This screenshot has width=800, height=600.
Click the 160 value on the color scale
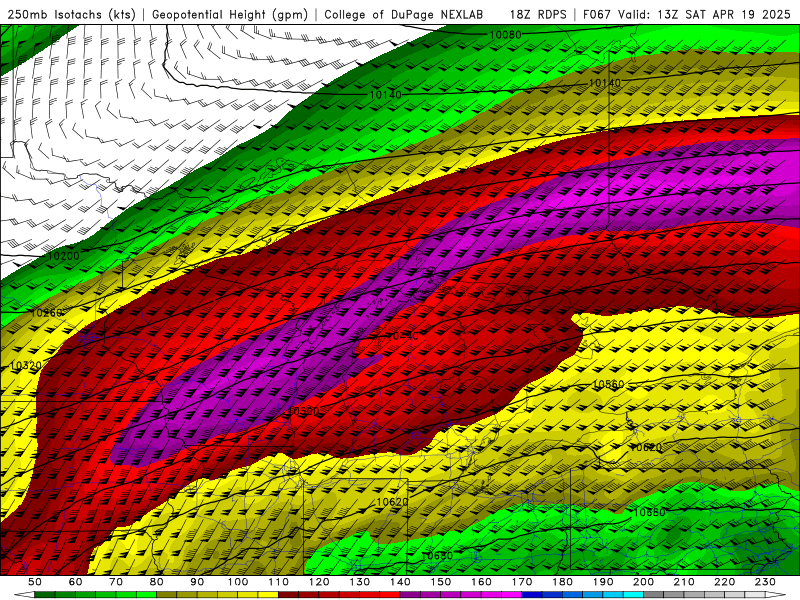pos(481,582)
